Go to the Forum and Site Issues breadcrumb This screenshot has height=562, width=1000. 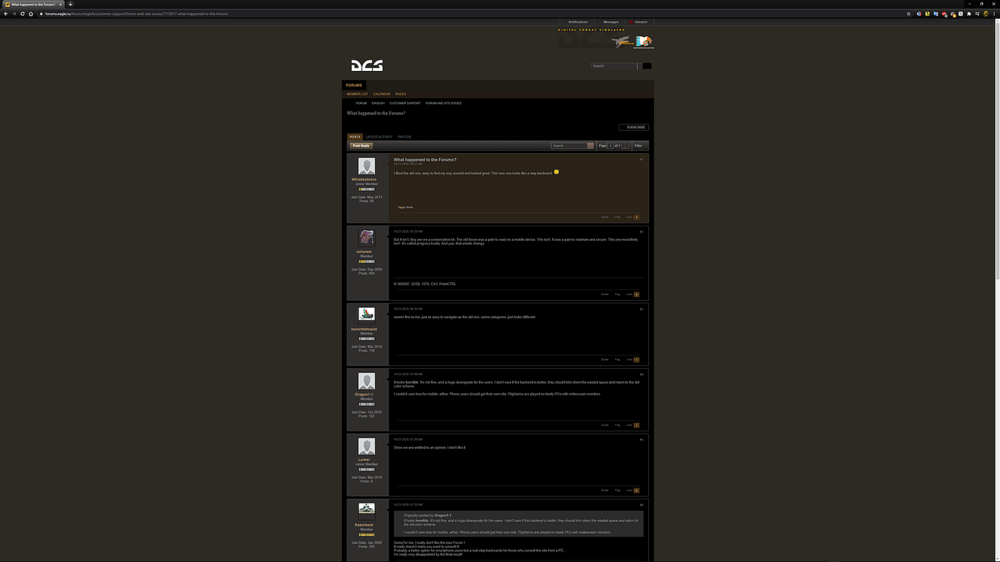point(443,103)
